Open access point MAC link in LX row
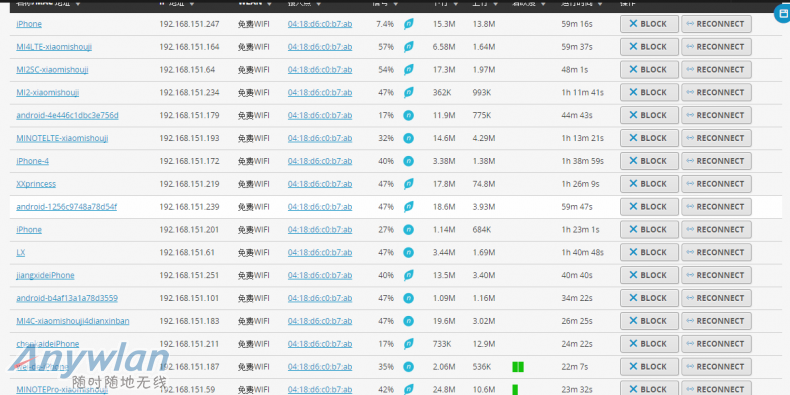 (320, 252)
